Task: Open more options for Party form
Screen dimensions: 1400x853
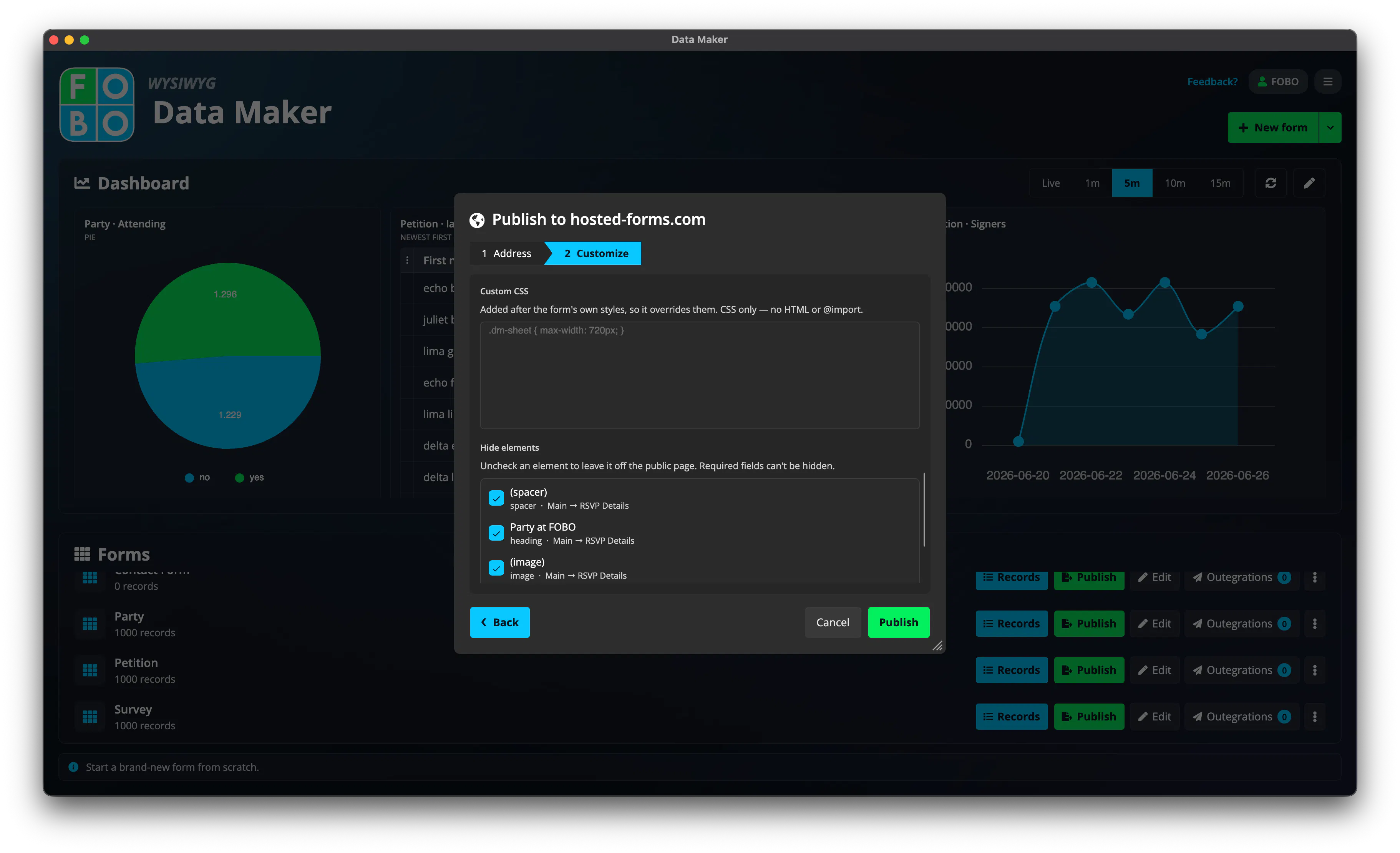Action: [1314, 624]
